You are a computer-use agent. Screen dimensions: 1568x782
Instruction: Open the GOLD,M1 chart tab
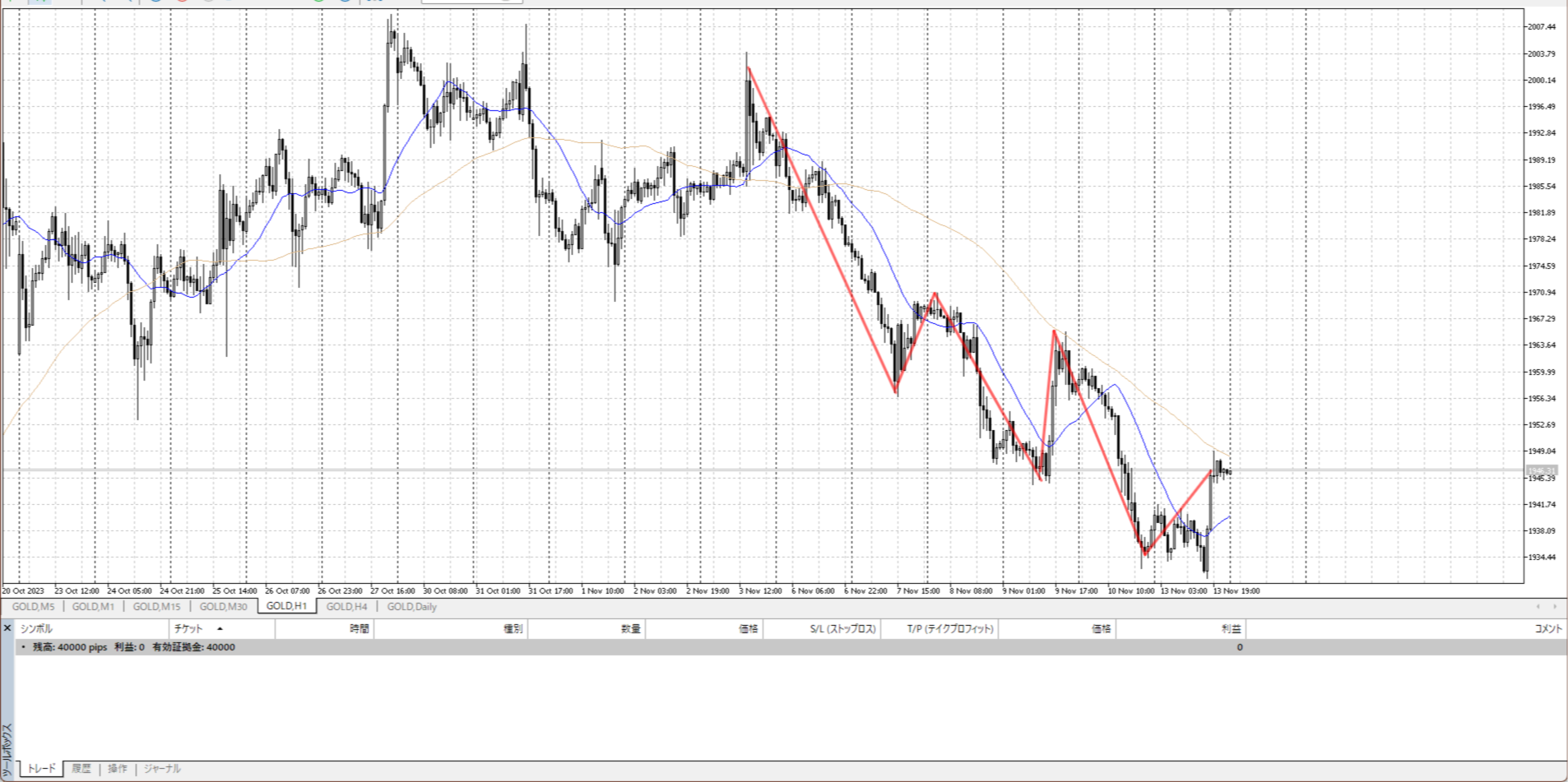[93, 607]
